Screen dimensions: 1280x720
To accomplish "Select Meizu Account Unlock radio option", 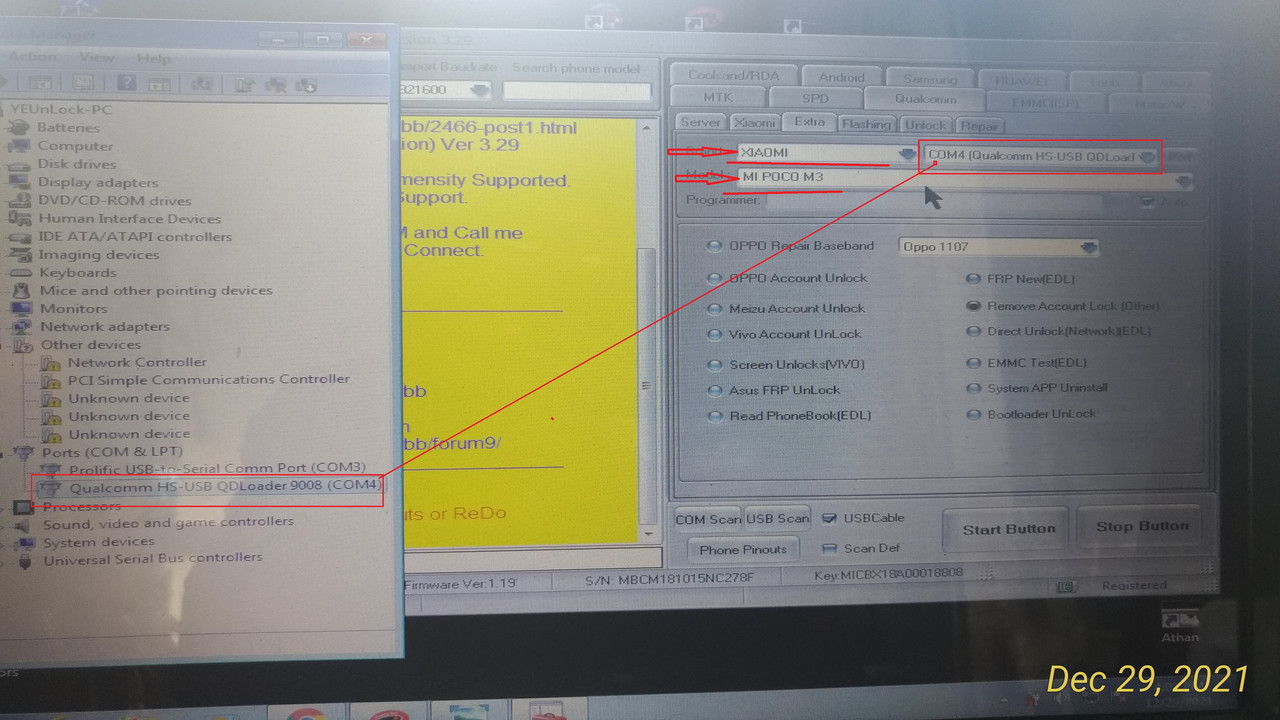I will [x=714, y=308].
